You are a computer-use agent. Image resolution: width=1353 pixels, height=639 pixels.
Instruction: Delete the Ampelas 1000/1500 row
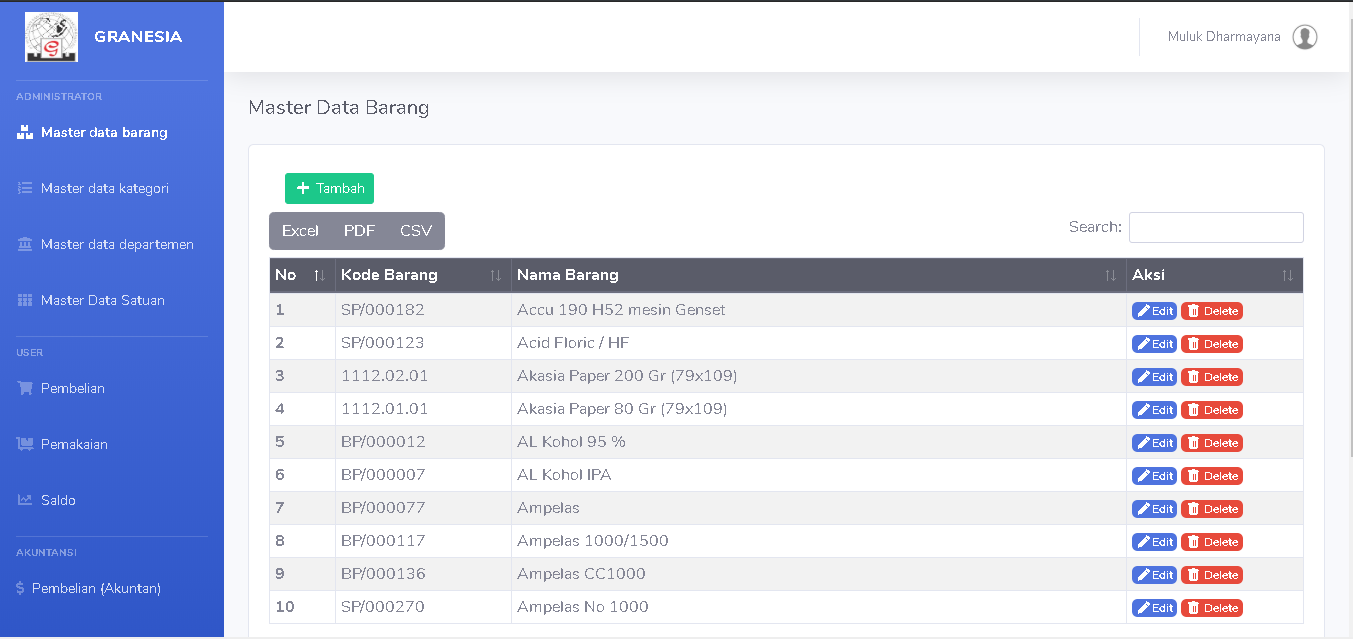[1212, 542]
